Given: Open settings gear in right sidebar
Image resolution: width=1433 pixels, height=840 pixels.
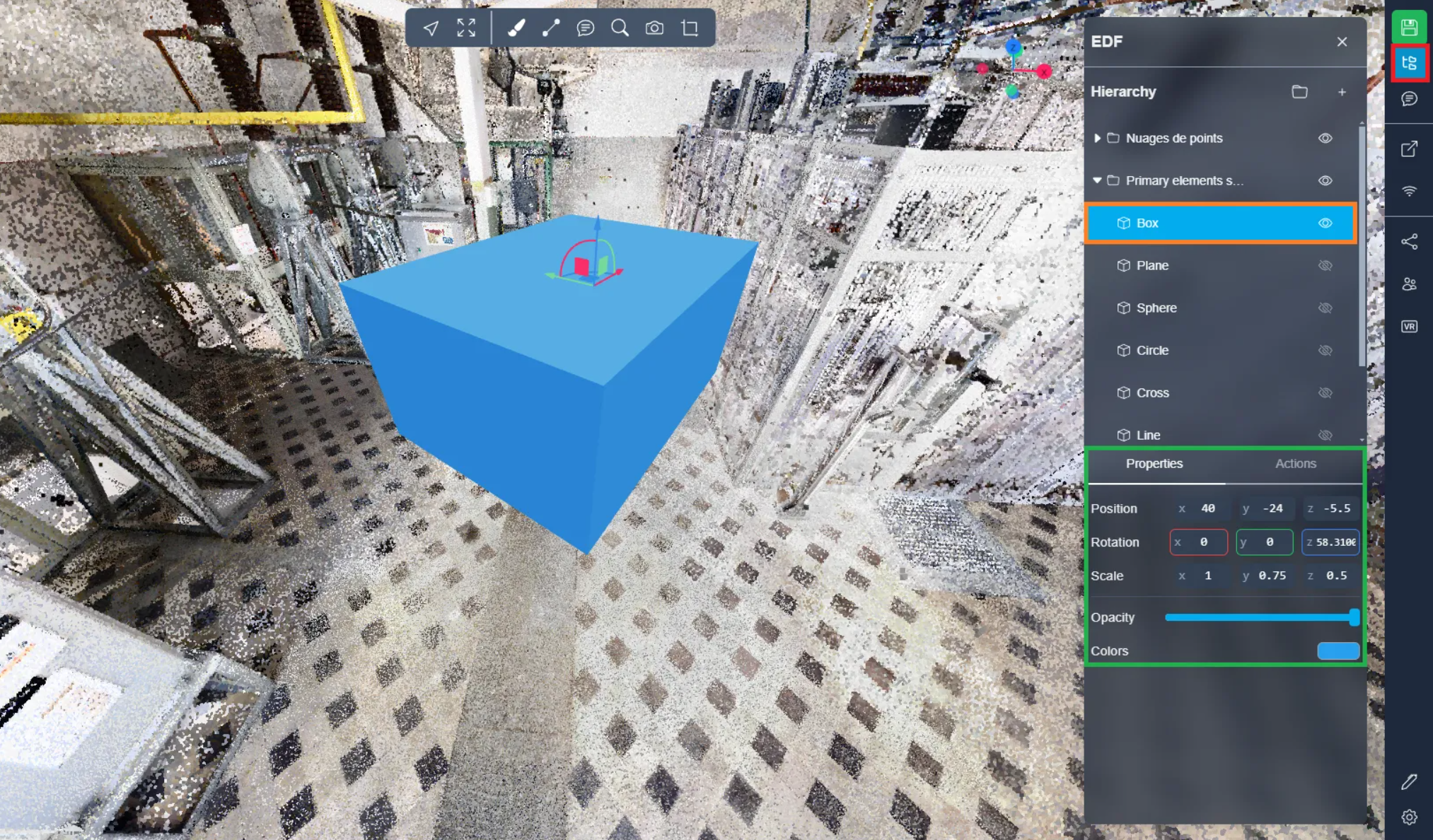Looking at the screenshot, I should [1409, 817].
